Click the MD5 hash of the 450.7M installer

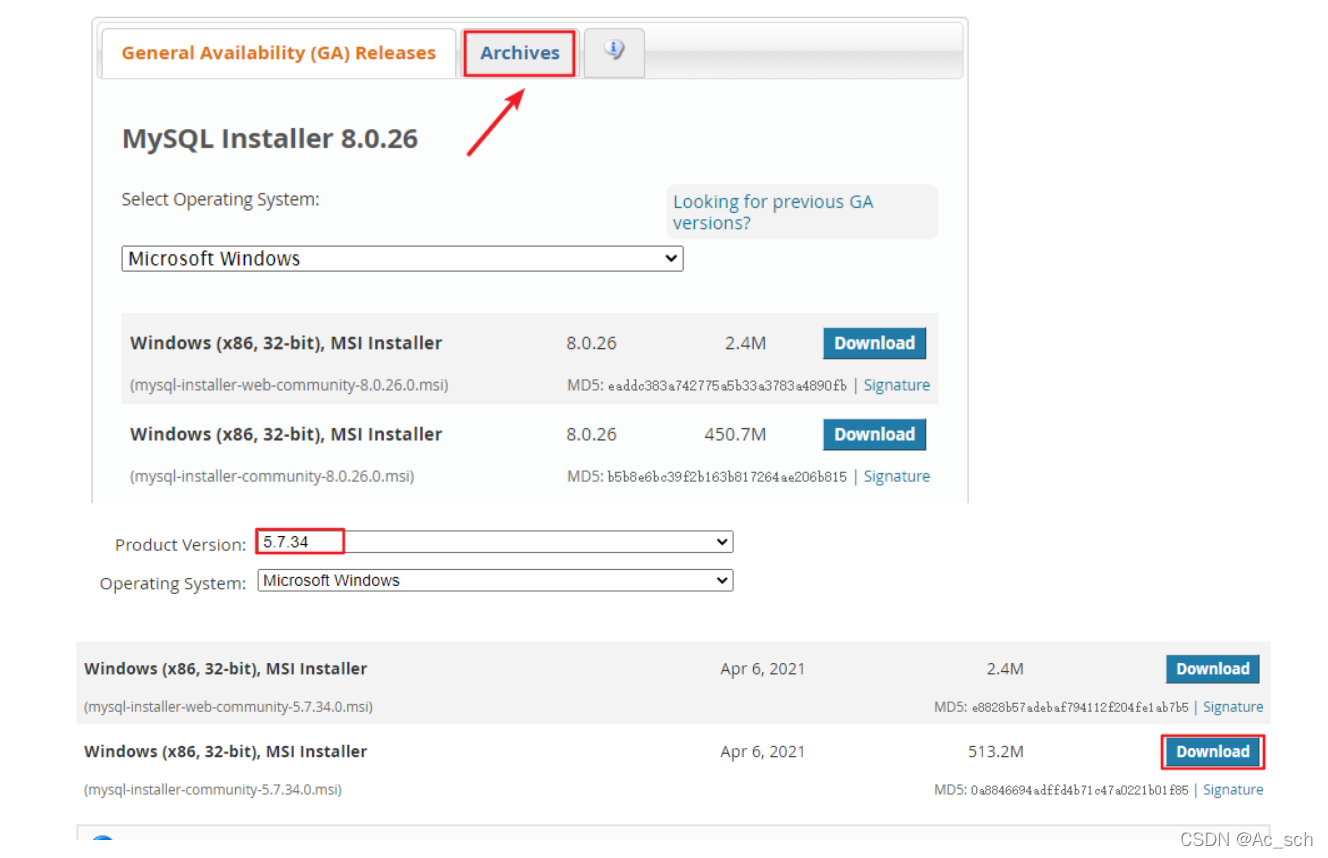pos(727,477)
